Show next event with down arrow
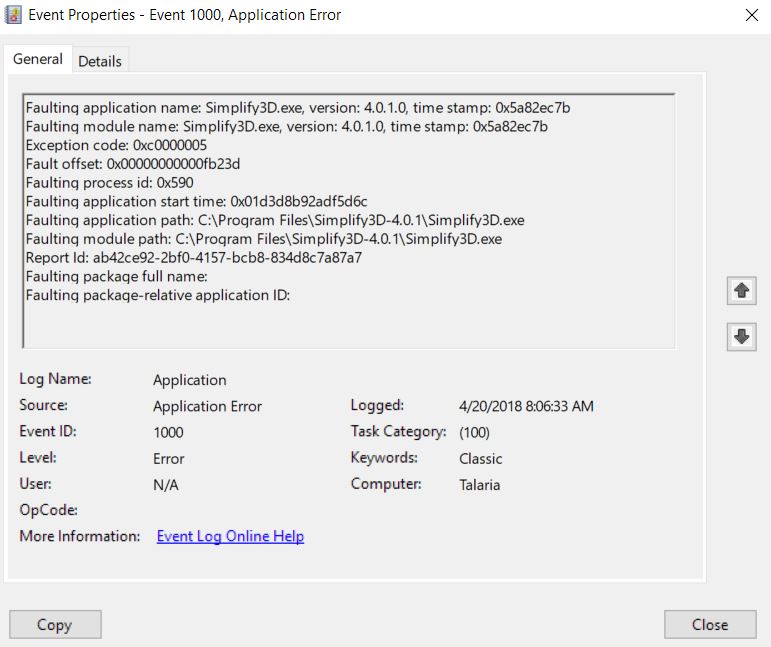Image resolution: width=771 pixels, height=647 pixels. (741, 337)
